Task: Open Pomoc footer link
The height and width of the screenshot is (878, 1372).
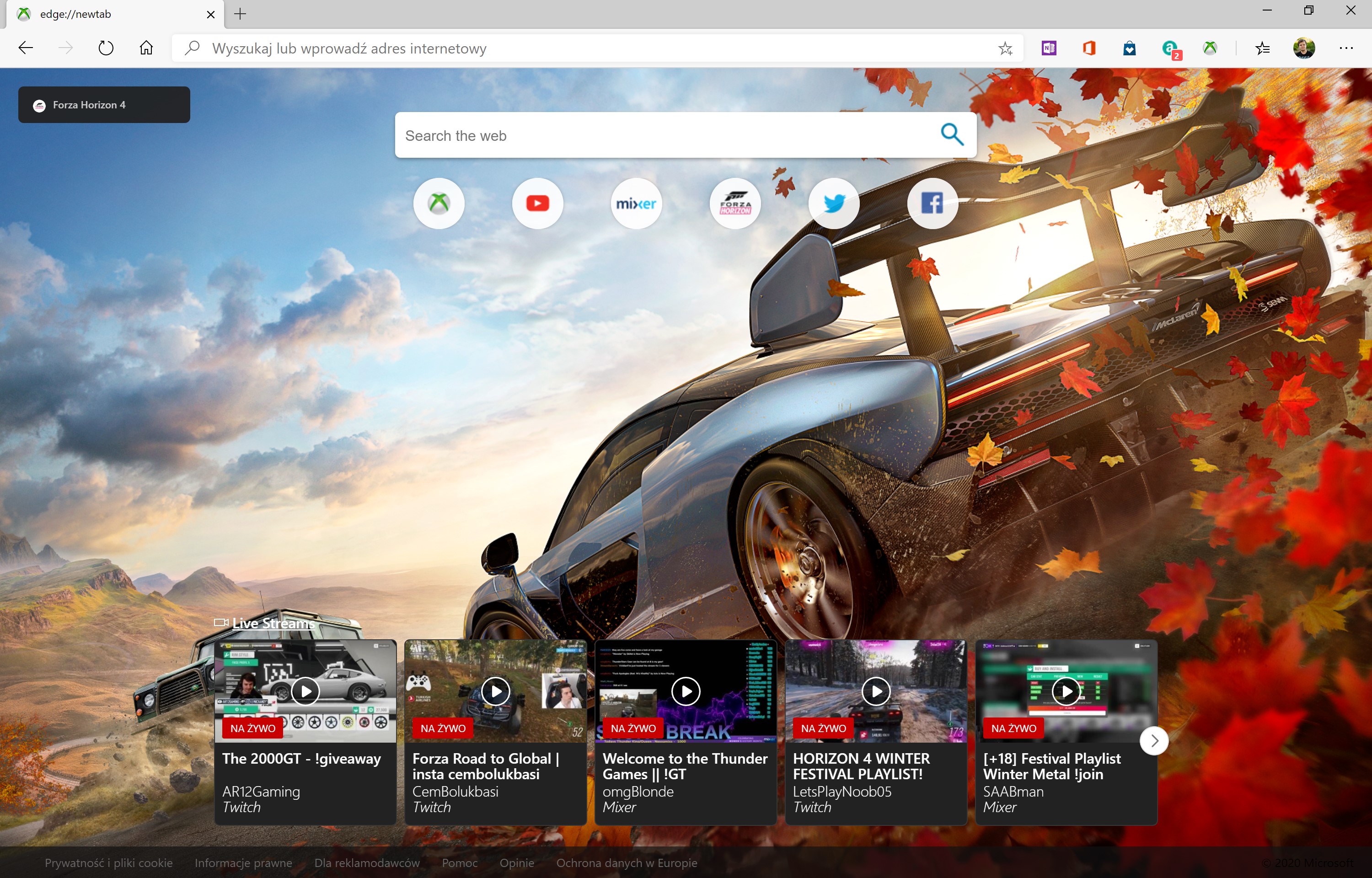Action: click(x=460, y=862)
